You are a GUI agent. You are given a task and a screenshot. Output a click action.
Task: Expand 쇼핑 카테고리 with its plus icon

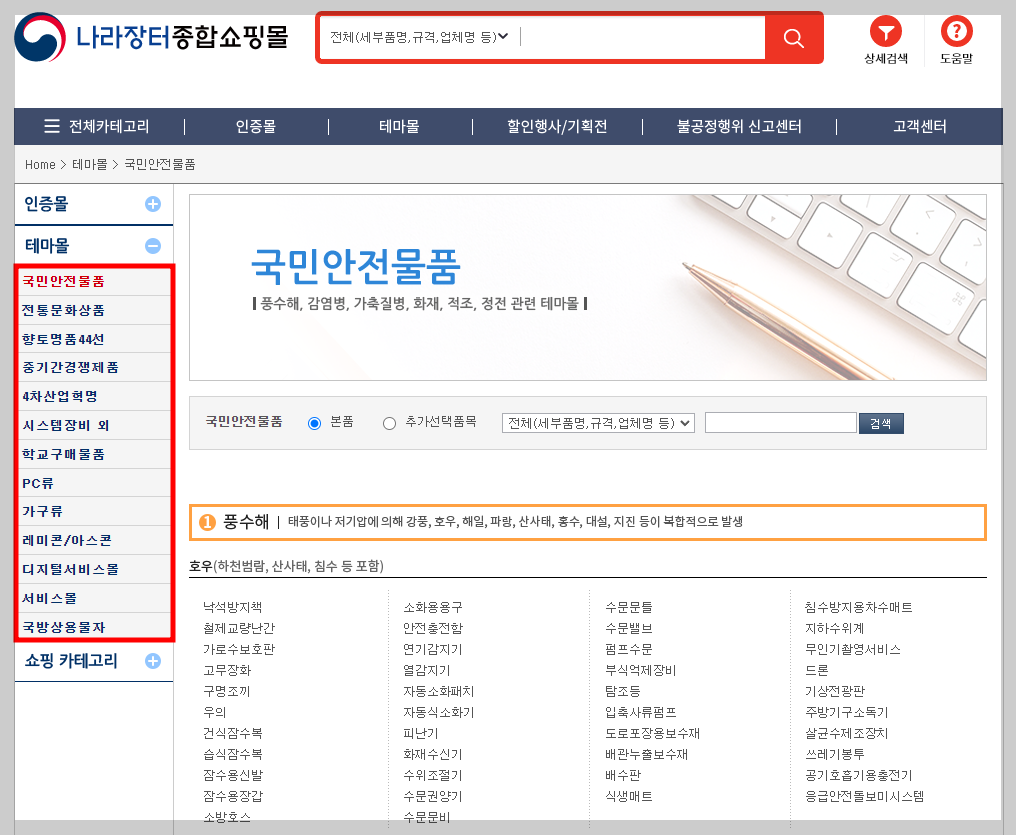(x=153, y=661)
